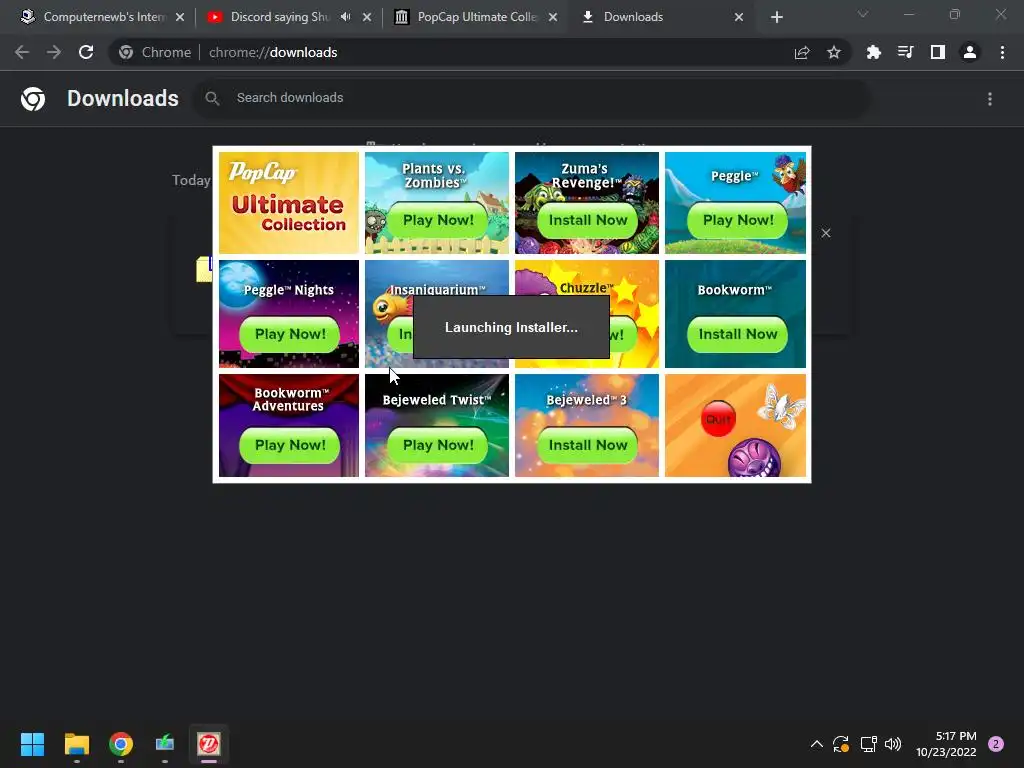Image resolution: width=1024 pixels, height=768 pixels.
Task: Switch to PopCap Ultimate Collection tab
Action: (477, 17)
